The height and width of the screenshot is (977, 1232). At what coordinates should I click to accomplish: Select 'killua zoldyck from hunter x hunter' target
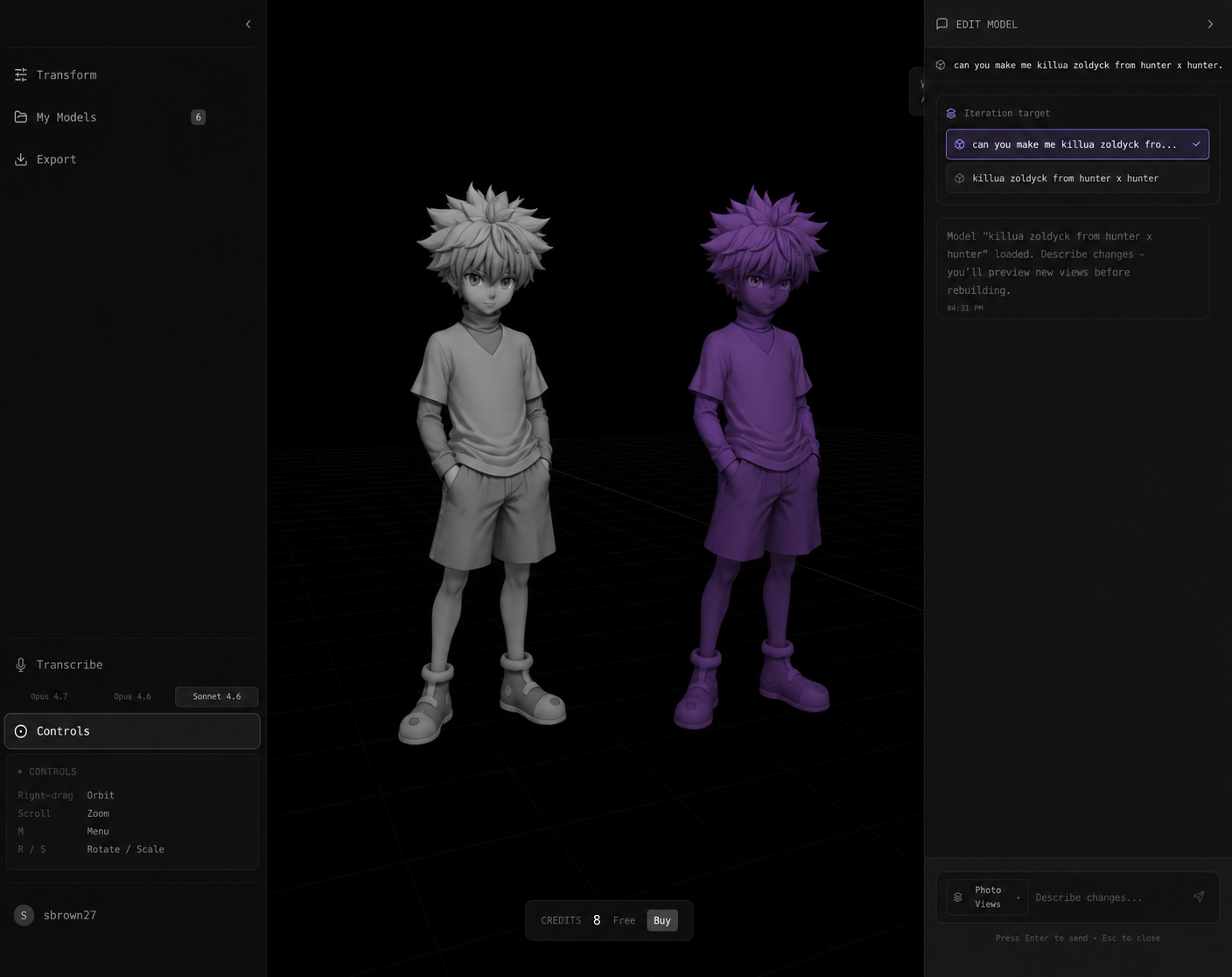click(1077, 178)
